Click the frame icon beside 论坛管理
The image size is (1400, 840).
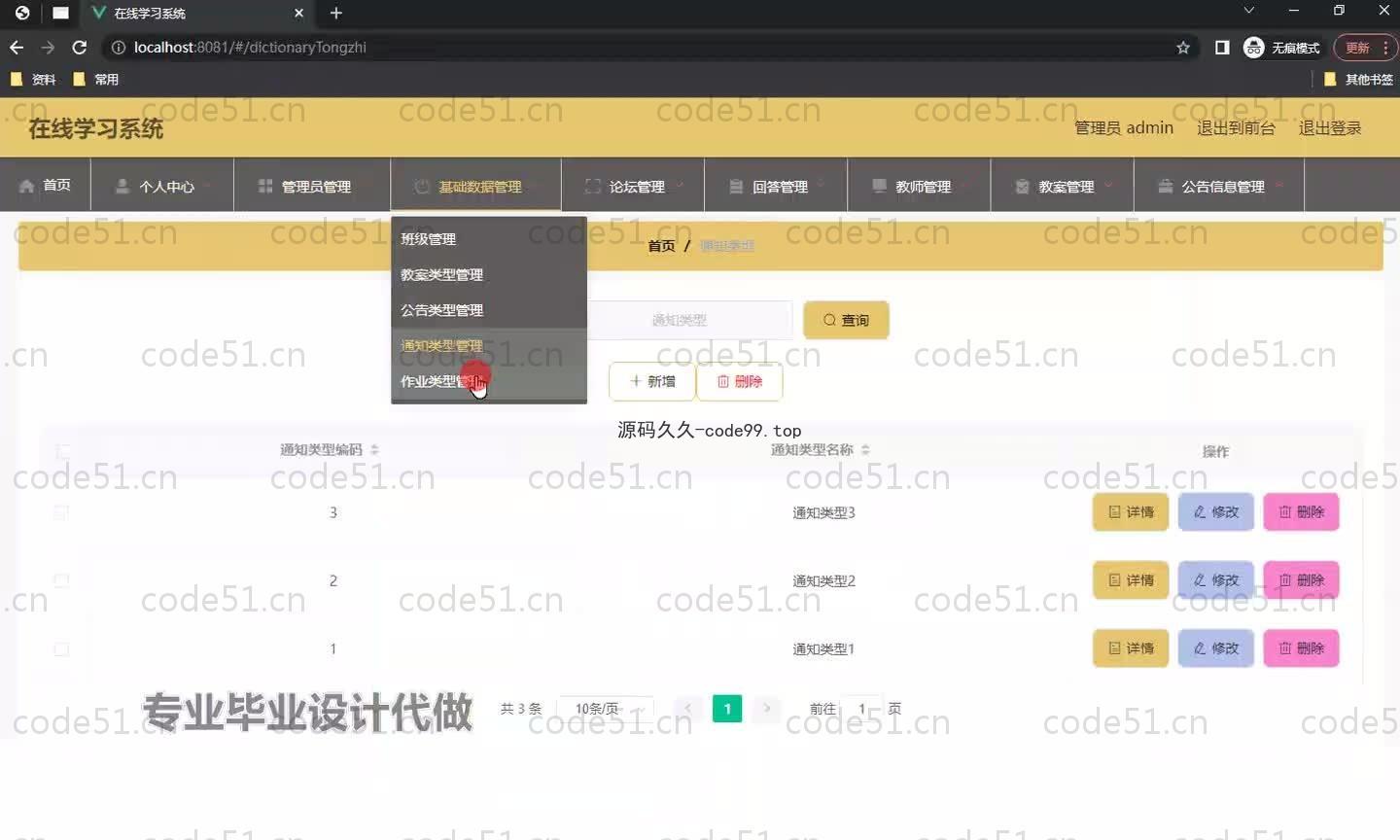[x=592, y=186]
